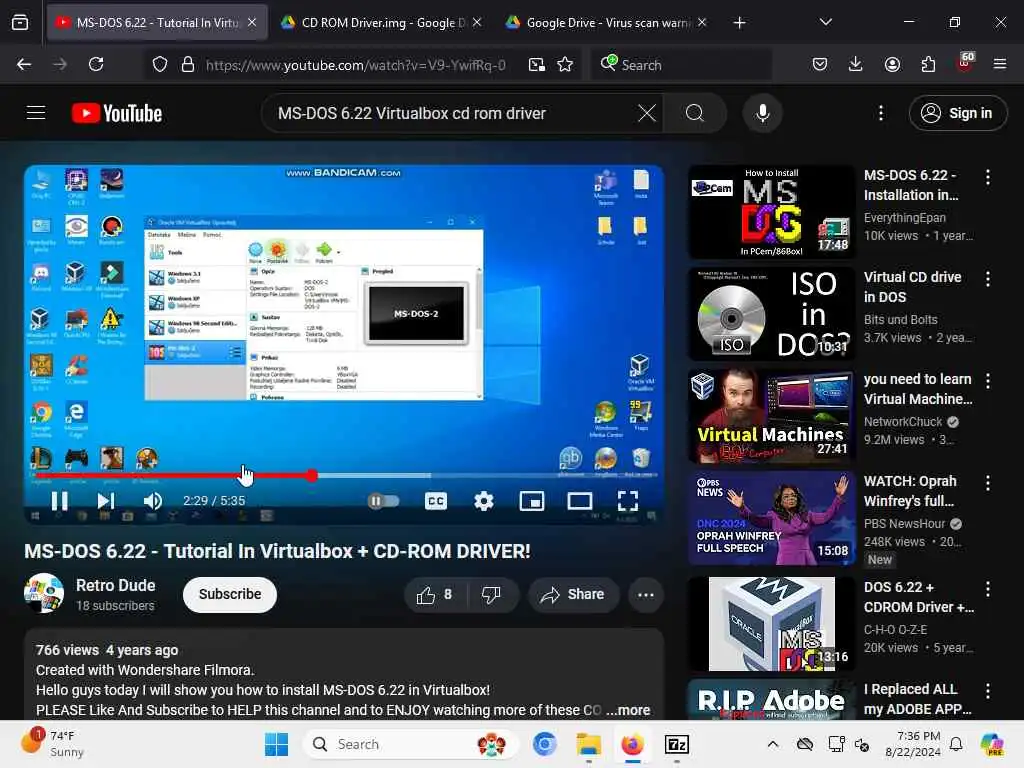
Task: Dislike the video
Action: (x=491, y=595)
